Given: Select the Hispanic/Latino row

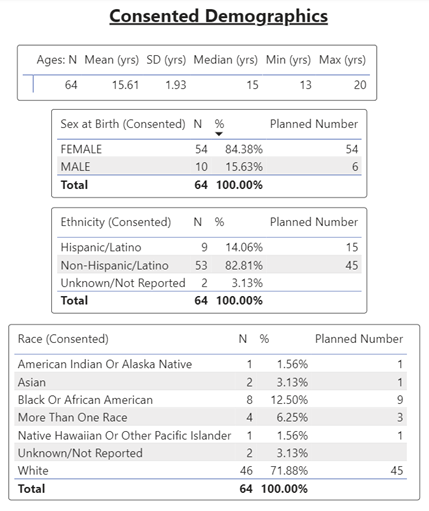Looking at the screenshot, I should point(209,247).
